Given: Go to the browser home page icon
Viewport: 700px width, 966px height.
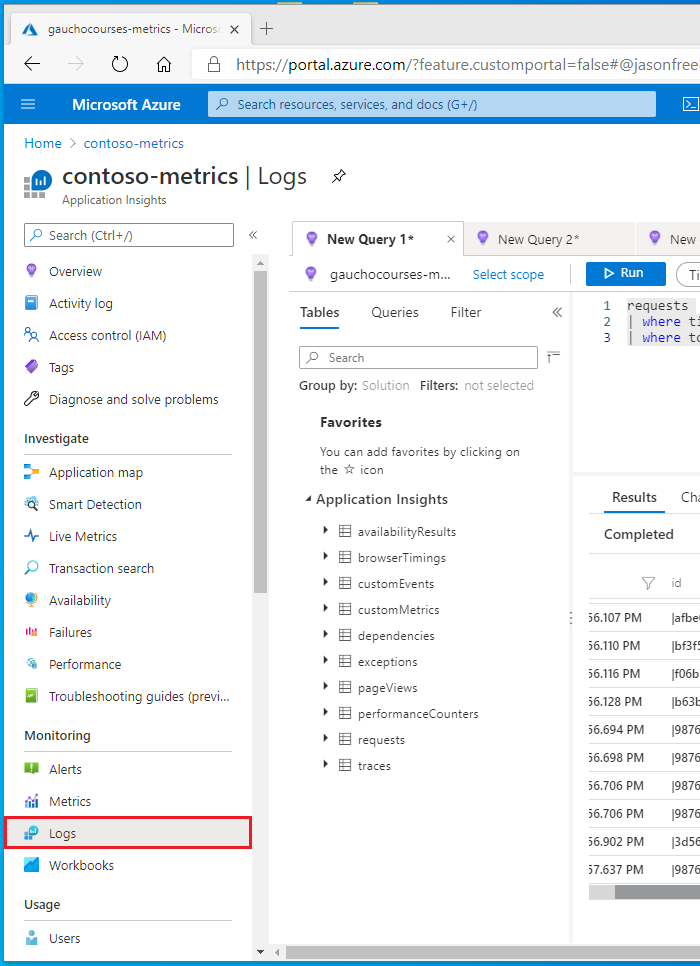Looking at the screenshot, I should click(x=163, y=64).
